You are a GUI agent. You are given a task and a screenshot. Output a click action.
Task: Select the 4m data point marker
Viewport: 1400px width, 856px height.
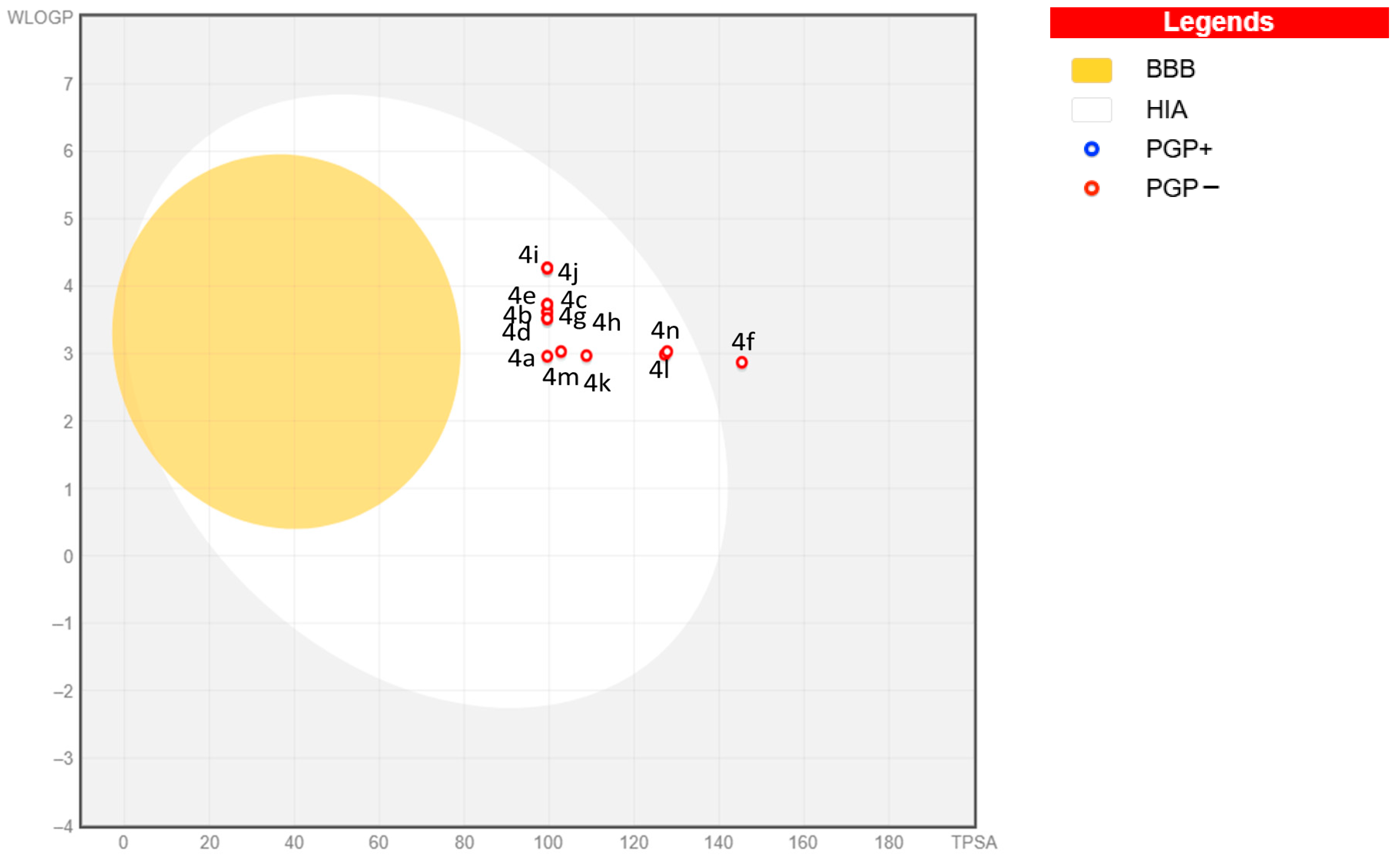(x=561, y=352)
